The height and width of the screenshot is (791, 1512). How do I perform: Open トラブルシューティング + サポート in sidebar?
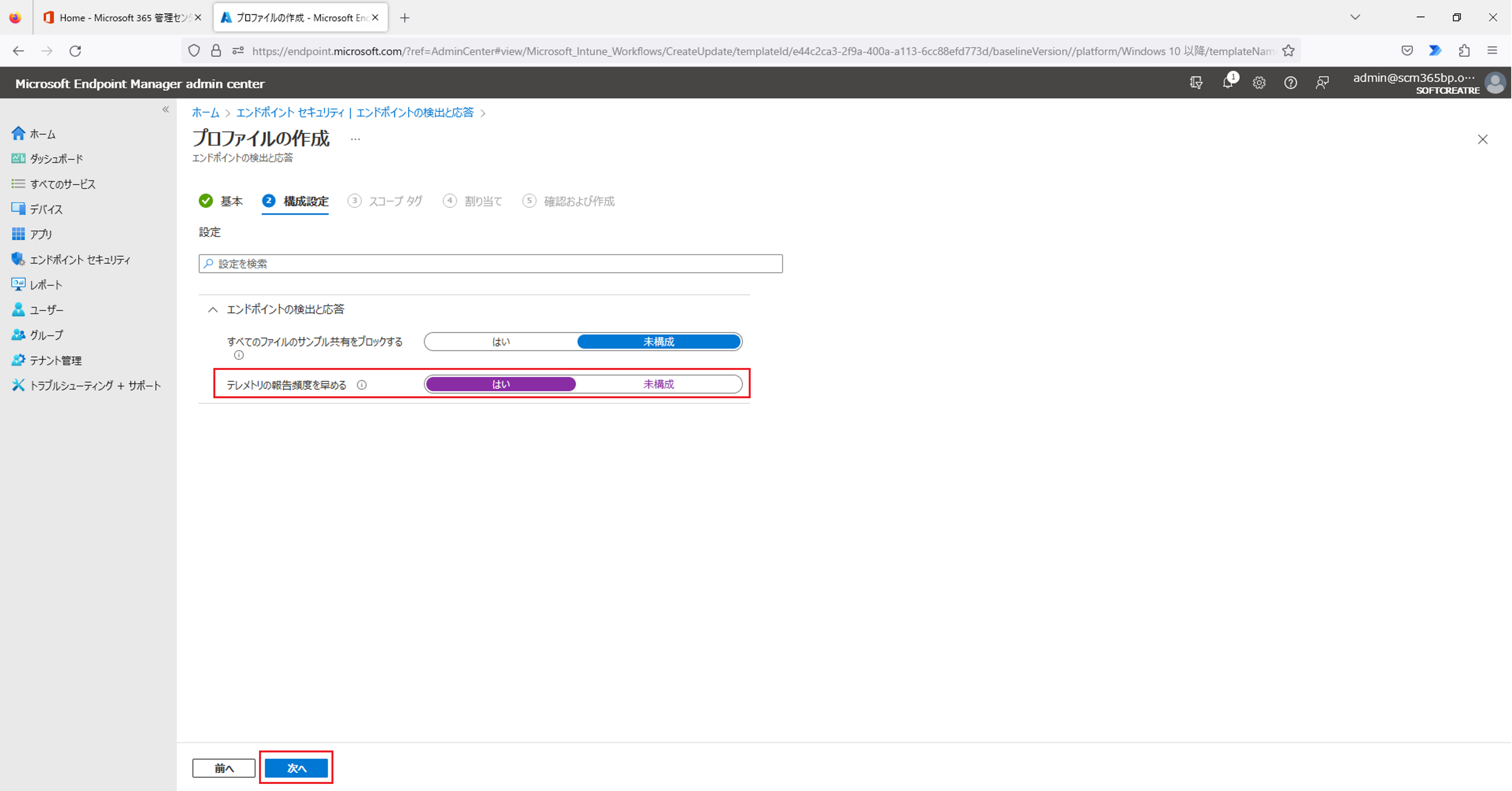[95, 386]
